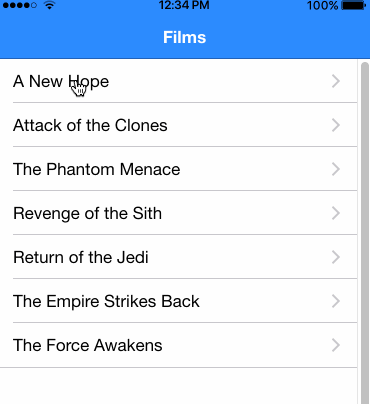Select Attack of the Clones from list
The width and height of the screenshot is (370, 404).
[x=178, y=125]
